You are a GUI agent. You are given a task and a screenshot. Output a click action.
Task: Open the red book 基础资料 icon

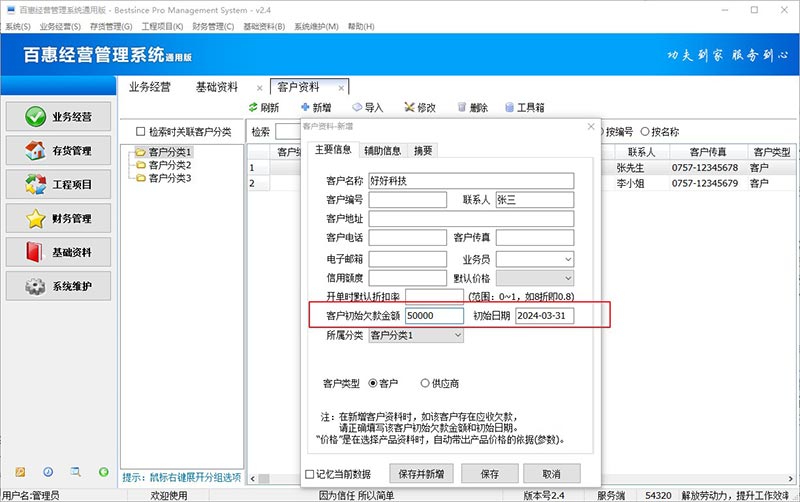34,252
